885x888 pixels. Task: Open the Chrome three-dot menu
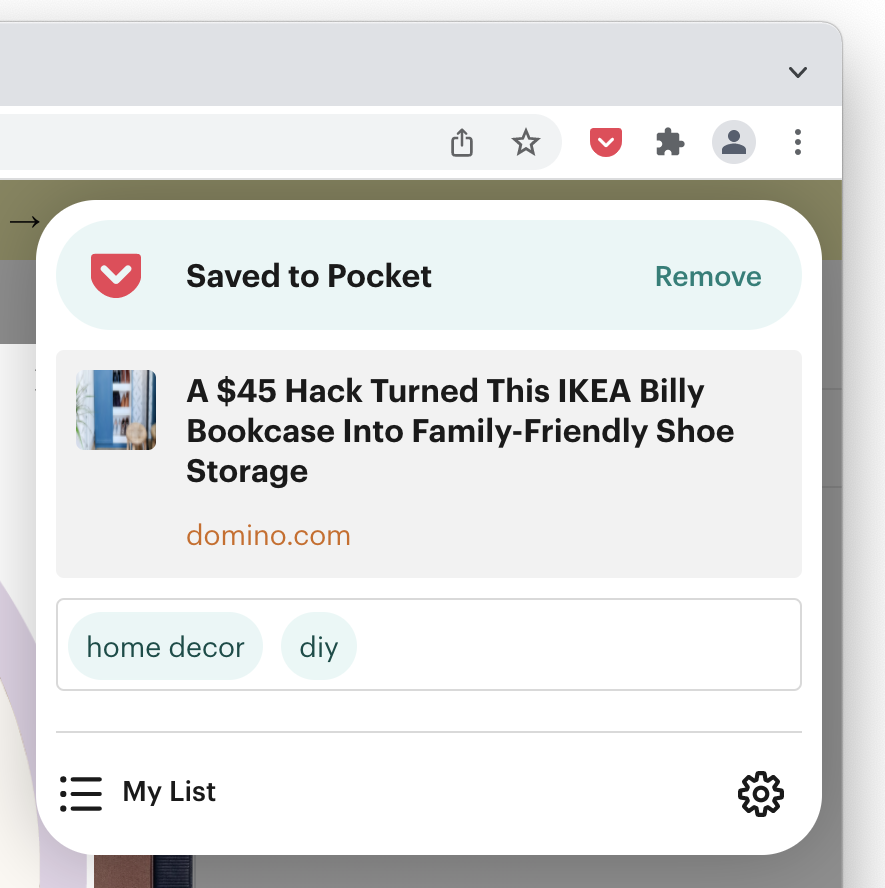click(797, 142)
